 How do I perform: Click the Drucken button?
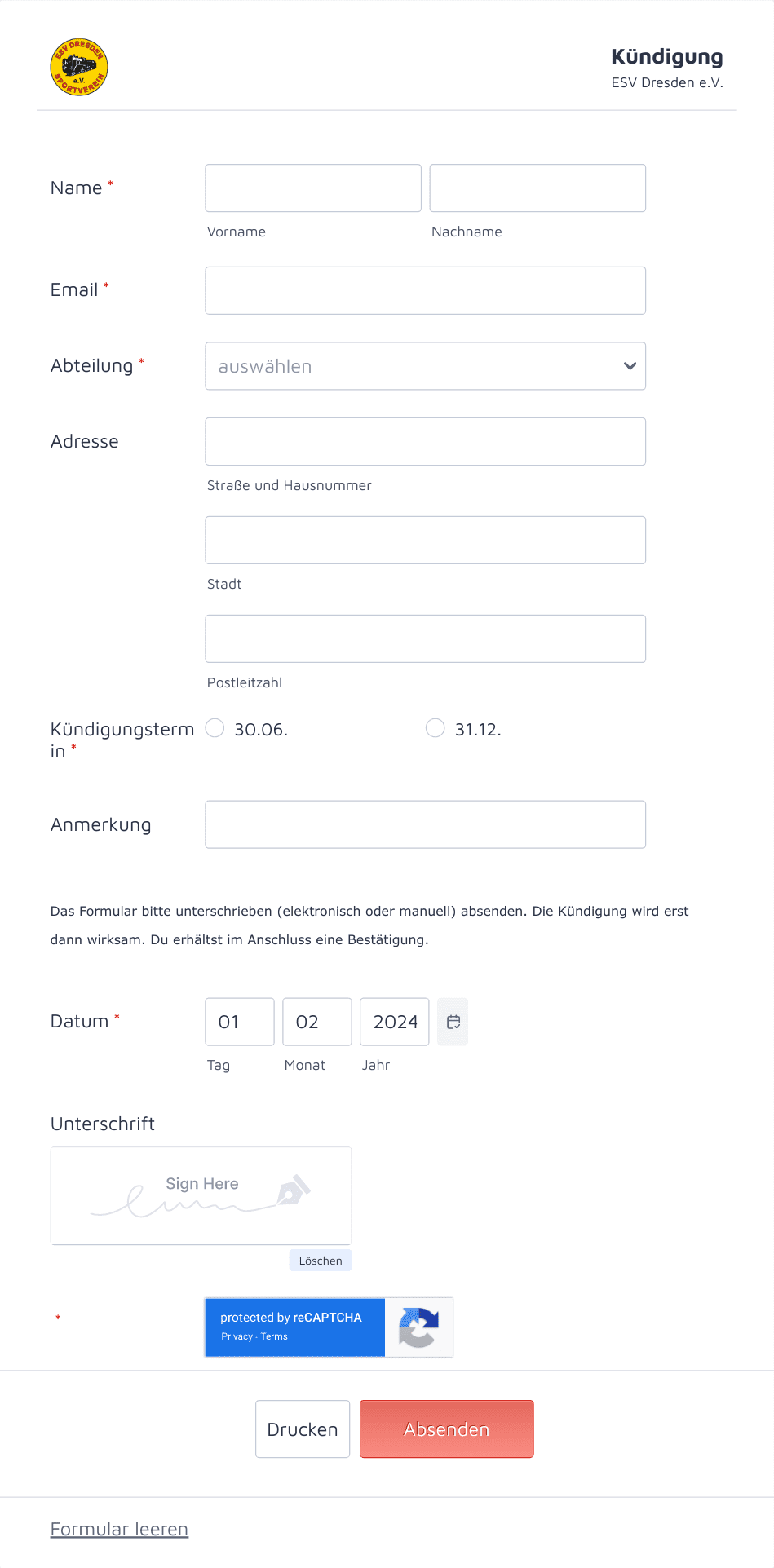tap(303, 1429)
